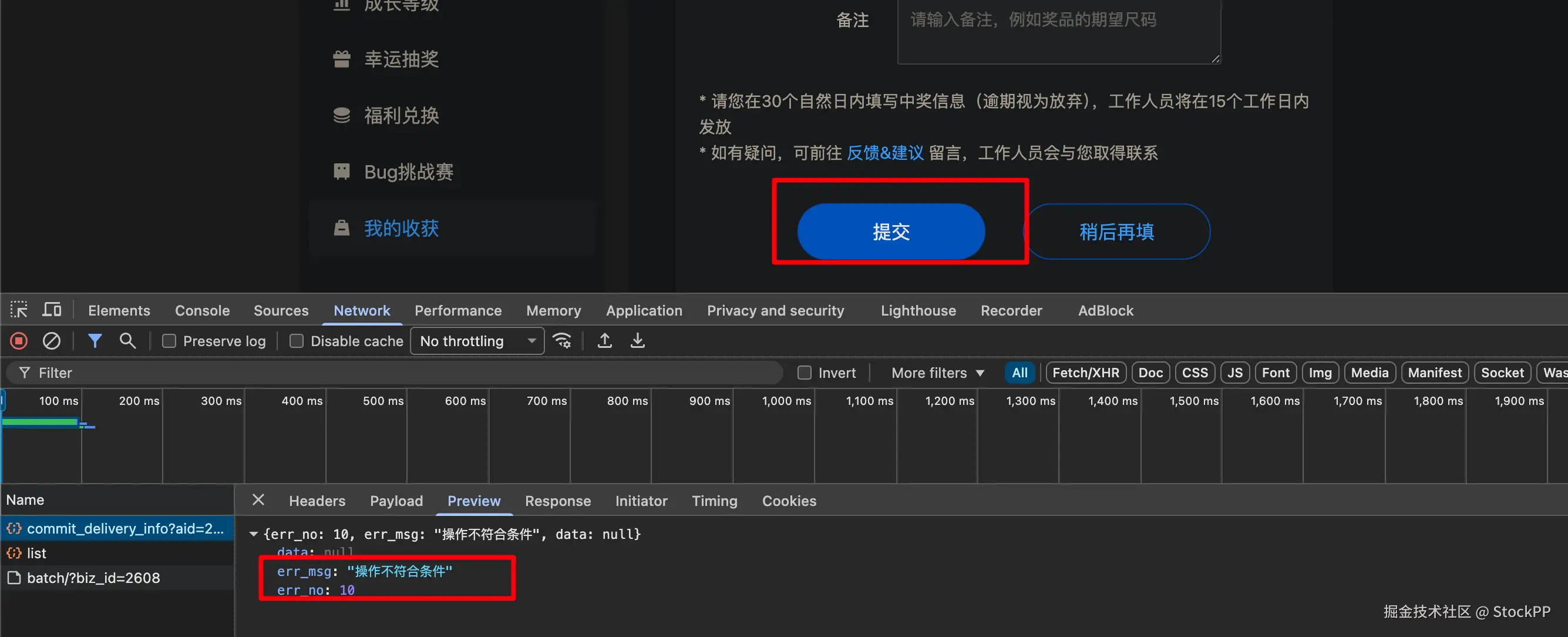
Task: Export network log as HAR file
Action: [x=637, y=341]
